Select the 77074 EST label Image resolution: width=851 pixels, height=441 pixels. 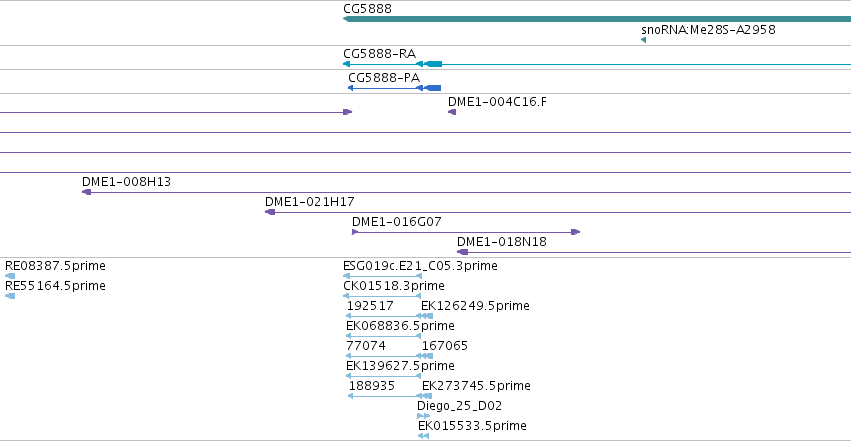[x=366, y=346]
